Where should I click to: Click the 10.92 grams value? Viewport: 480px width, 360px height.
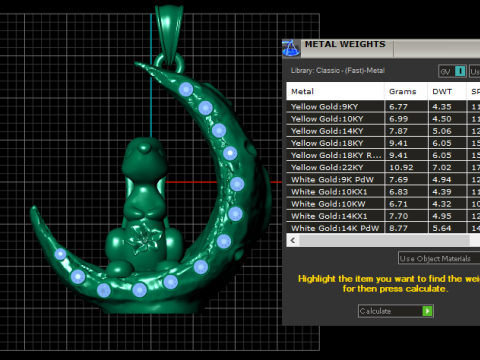point(401,167)
